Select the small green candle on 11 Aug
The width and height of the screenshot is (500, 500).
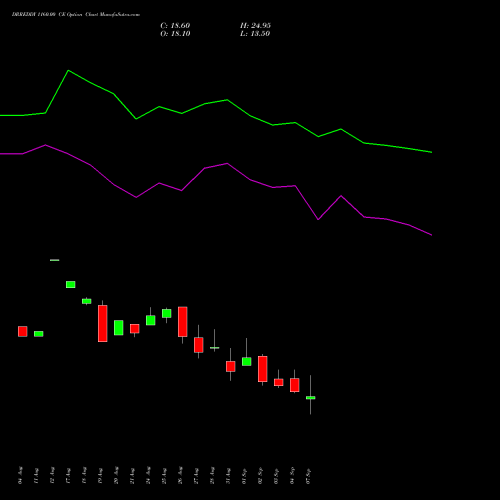pyautogui.click(x=39, y=334)
